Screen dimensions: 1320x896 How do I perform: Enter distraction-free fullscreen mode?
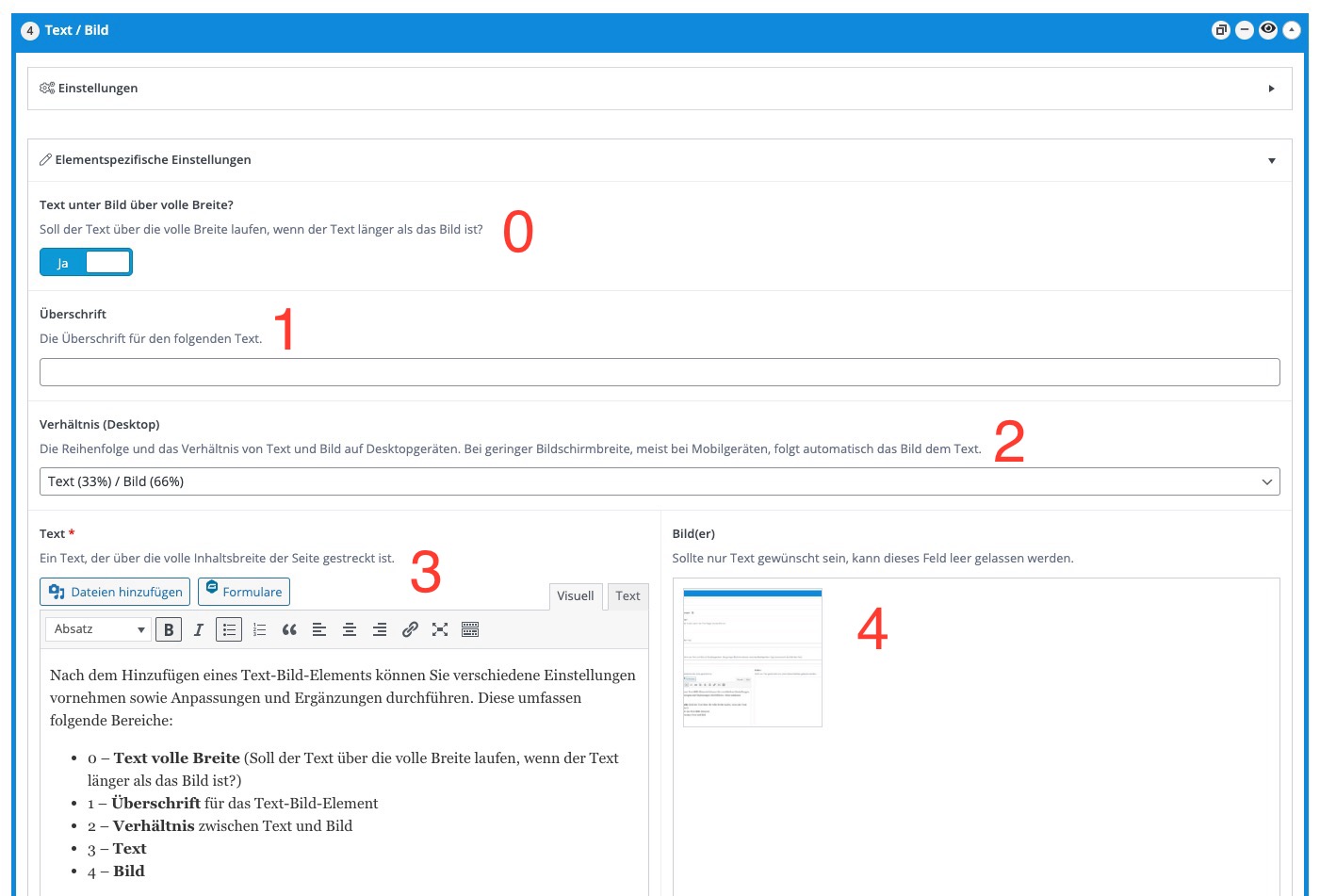coord(440,629)
